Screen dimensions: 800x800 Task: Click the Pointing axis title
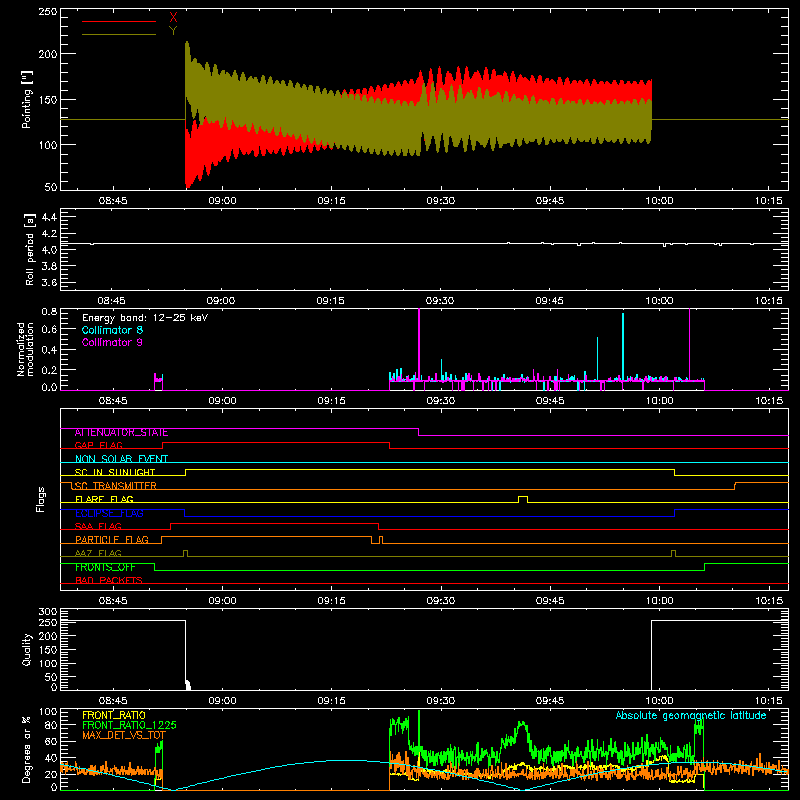27,99
